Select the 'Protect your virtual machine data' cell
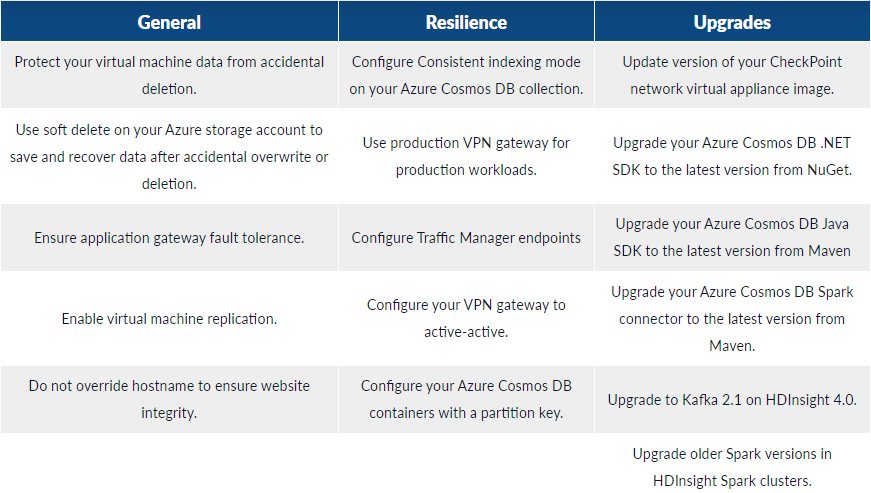 coord(169,75)
